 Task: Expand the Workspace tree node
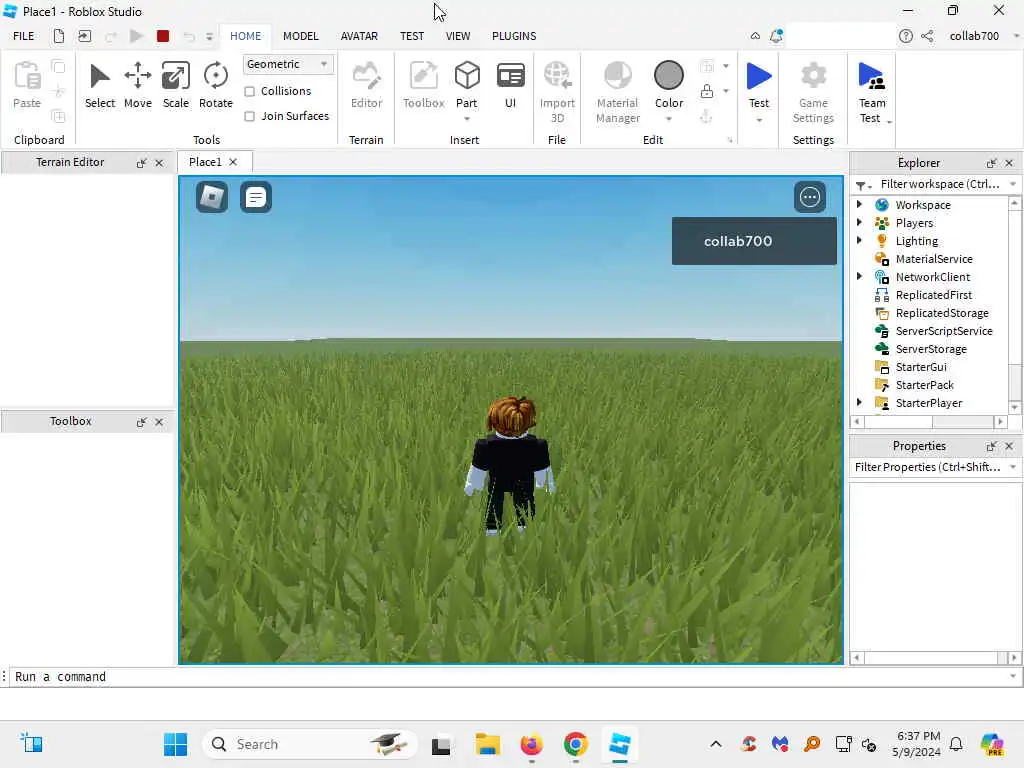859,204
